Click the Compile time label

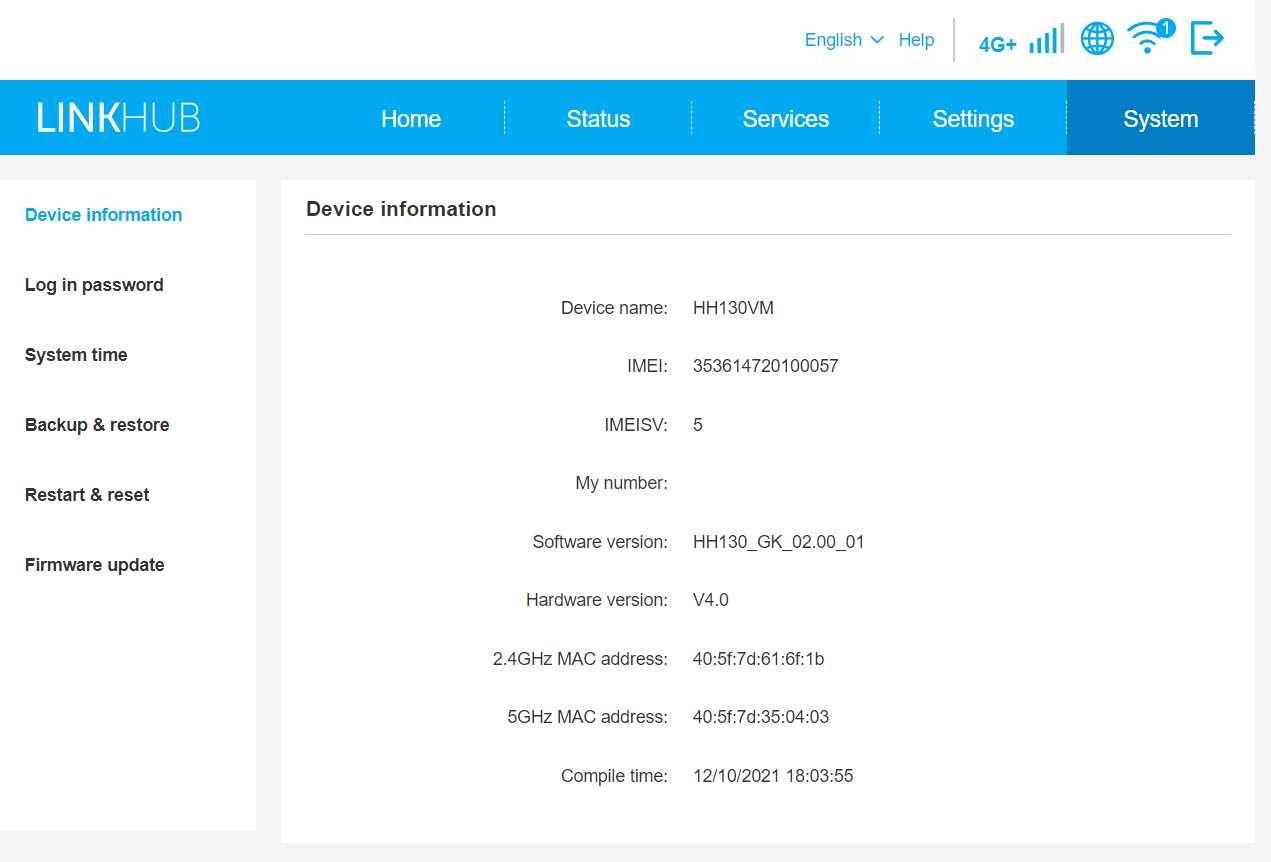[x=614, y=776]
